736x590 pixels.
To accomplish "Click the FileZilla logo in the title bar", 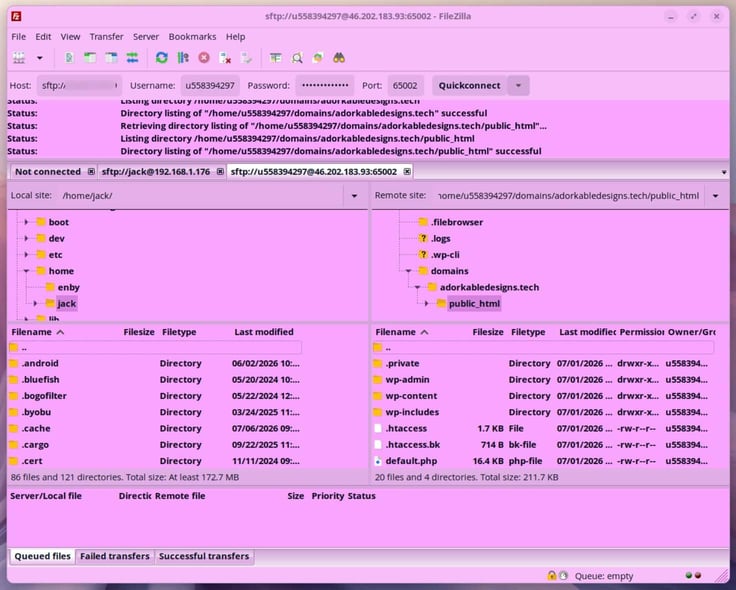I will [16, 16].
